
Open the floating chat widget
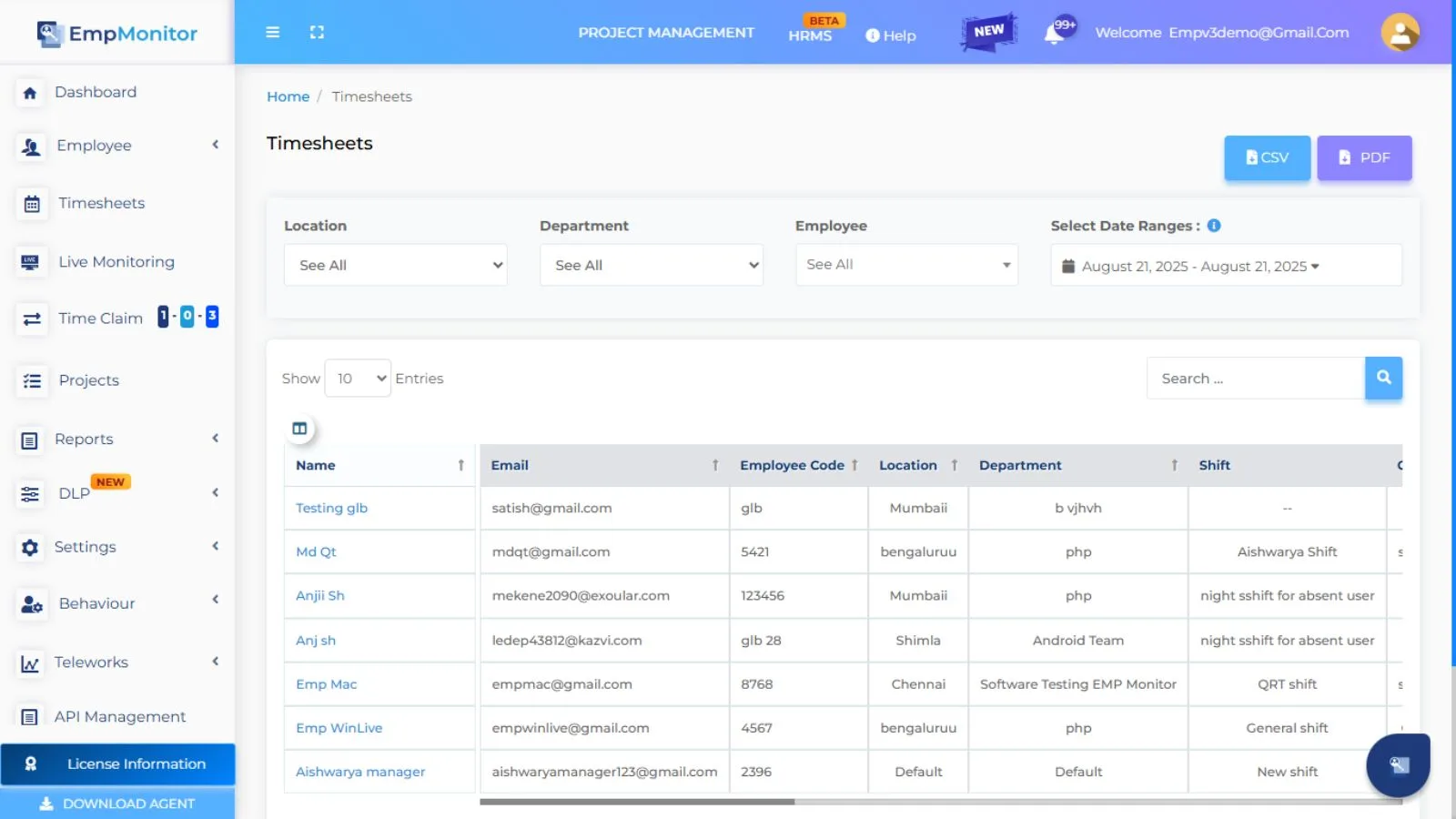pos(1399,765)
